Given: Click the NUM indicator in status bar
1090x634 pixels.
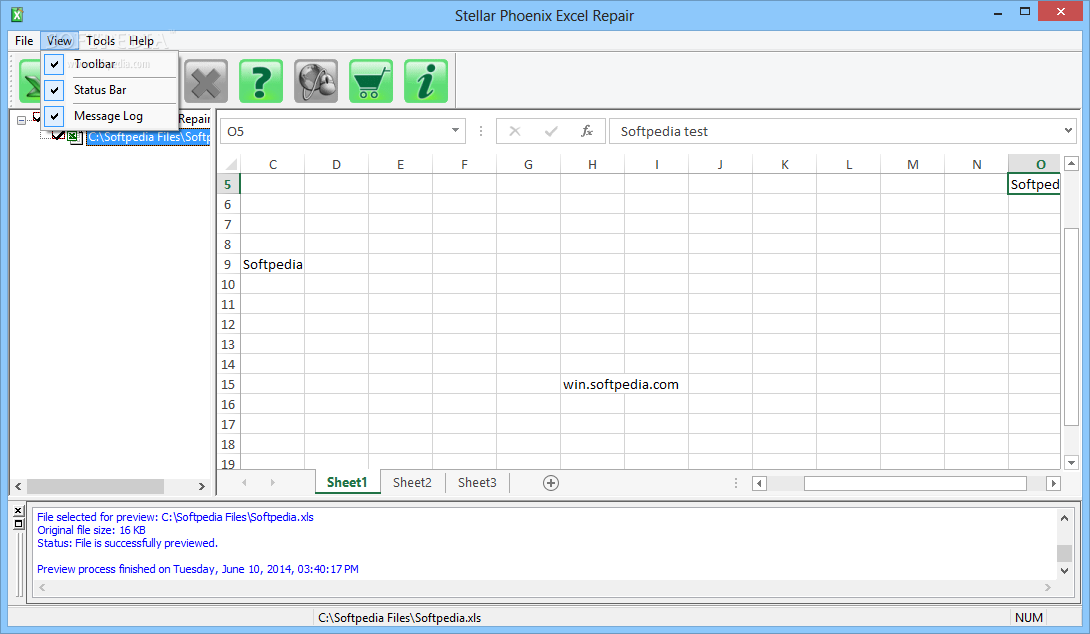Looking at the screenshot, I should coord(1028,617).
